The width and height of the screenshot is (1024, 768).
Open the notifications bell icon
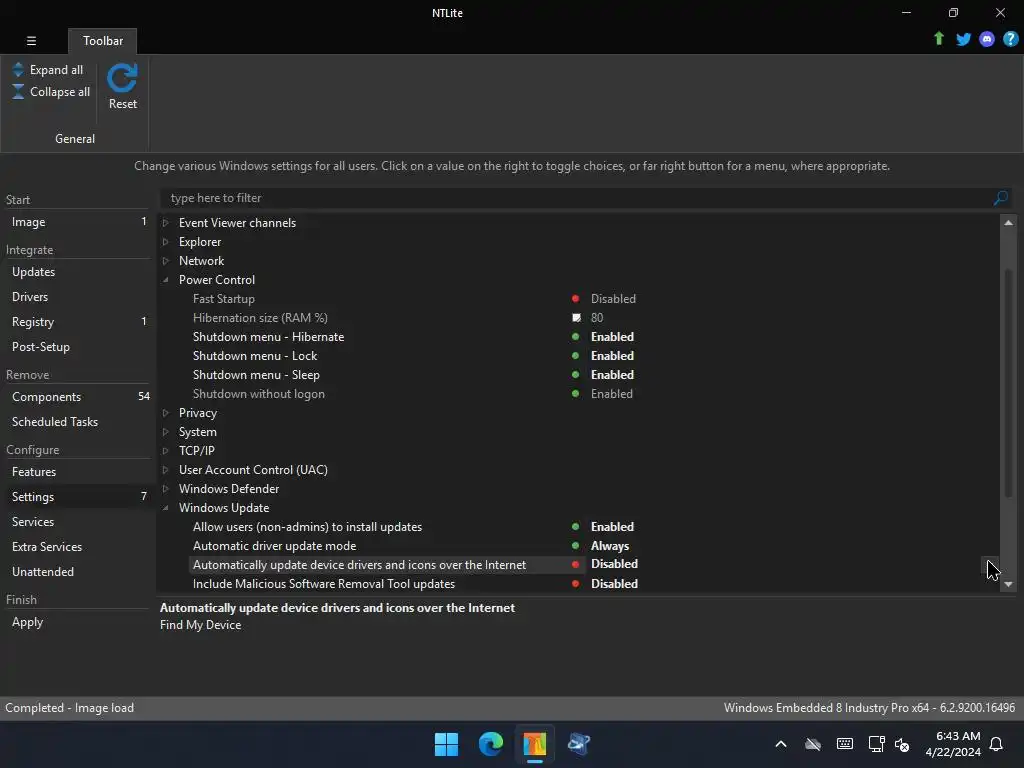click(x=996, y=744)
